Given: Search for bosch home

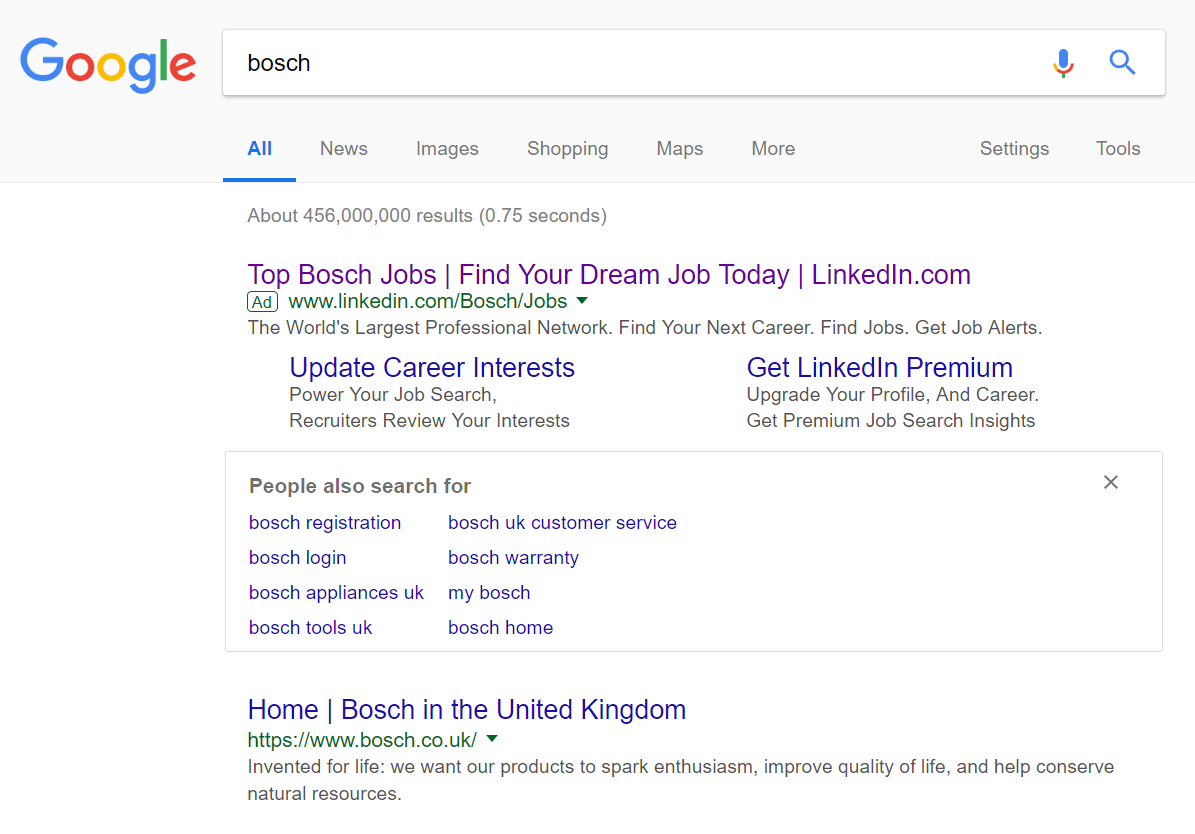Looking at the screenshot, I should (x=501, y=628).
